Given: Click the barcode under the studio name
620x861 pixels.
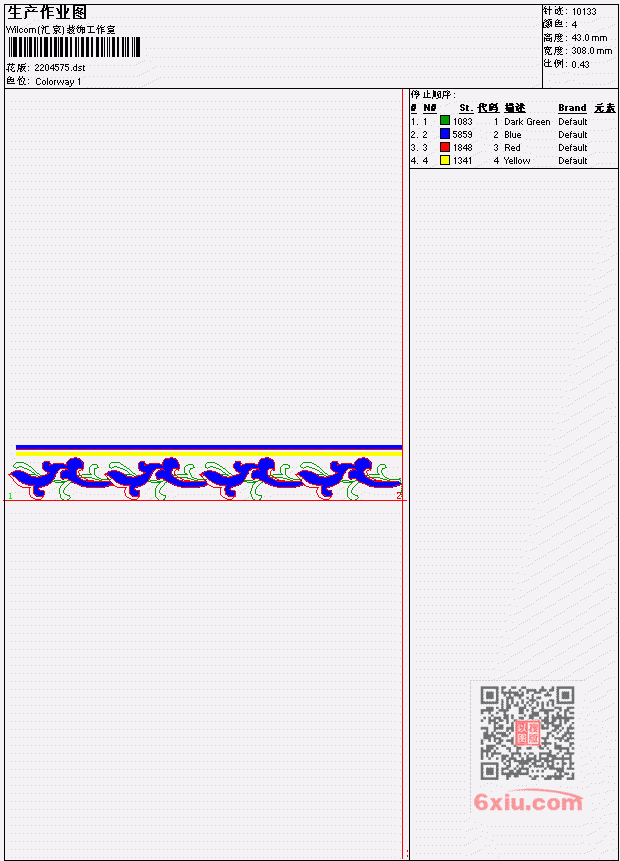Looking at the screenshot, I should [x=74, y=47].
